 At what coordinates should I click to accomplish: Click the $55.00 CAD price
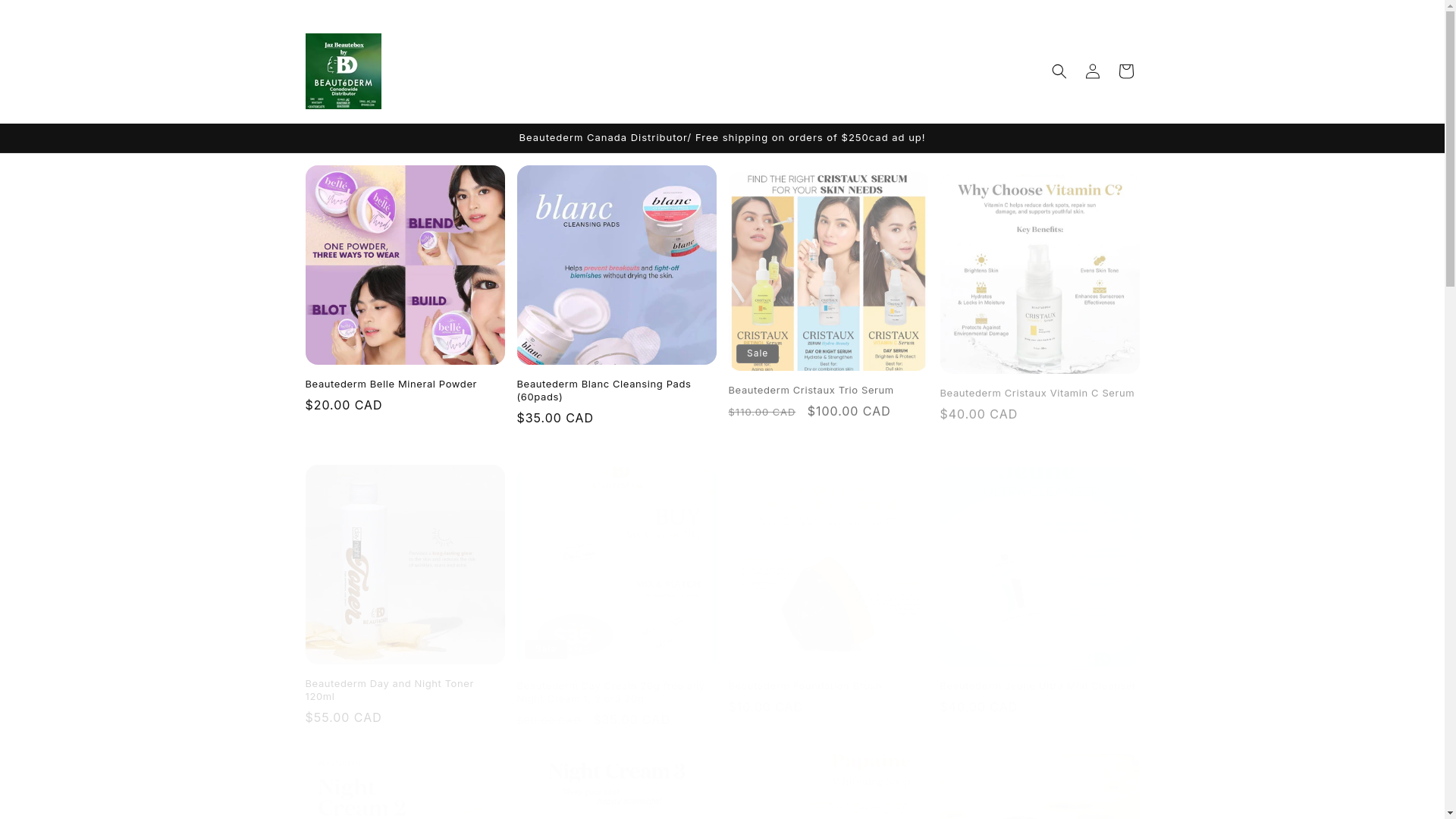[344, 717]
